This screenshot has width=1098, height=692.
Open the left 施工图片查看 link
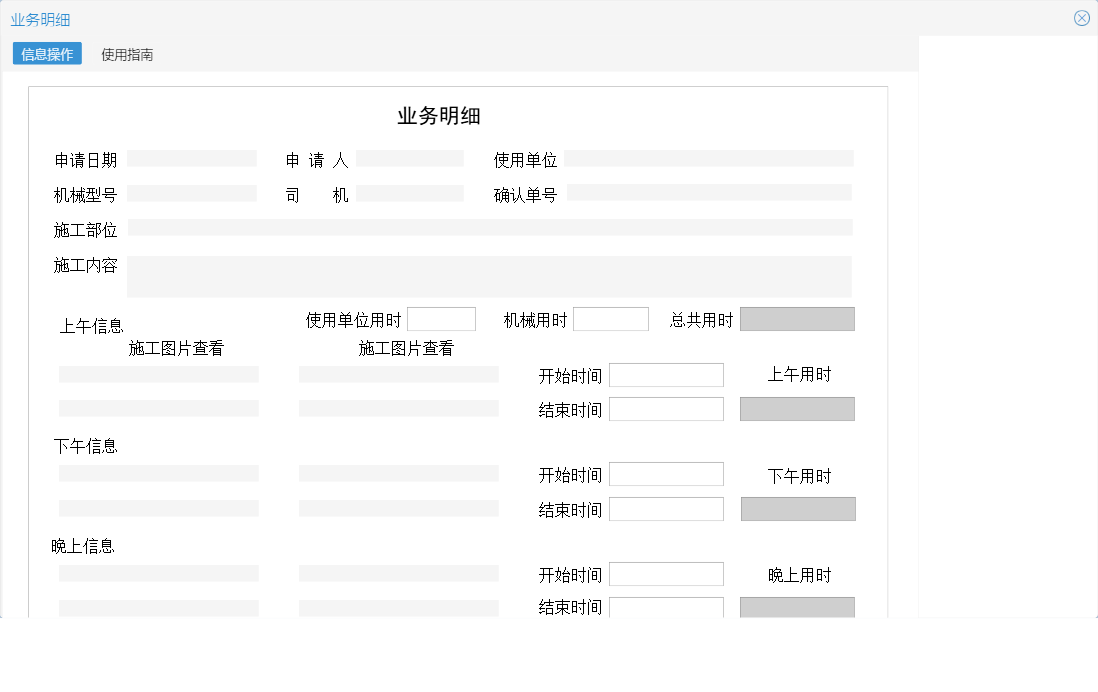click(x=176, y=349)
